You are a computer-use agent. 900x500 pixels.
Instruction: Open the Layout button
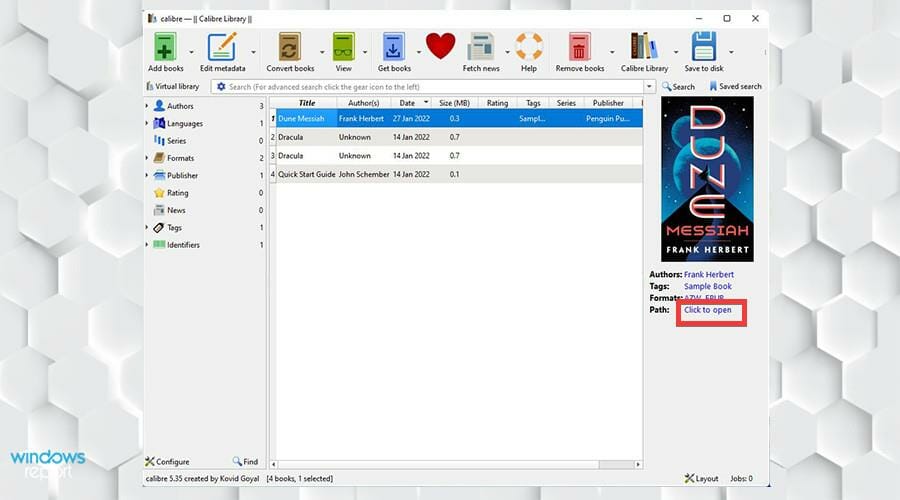coord(701,478)
